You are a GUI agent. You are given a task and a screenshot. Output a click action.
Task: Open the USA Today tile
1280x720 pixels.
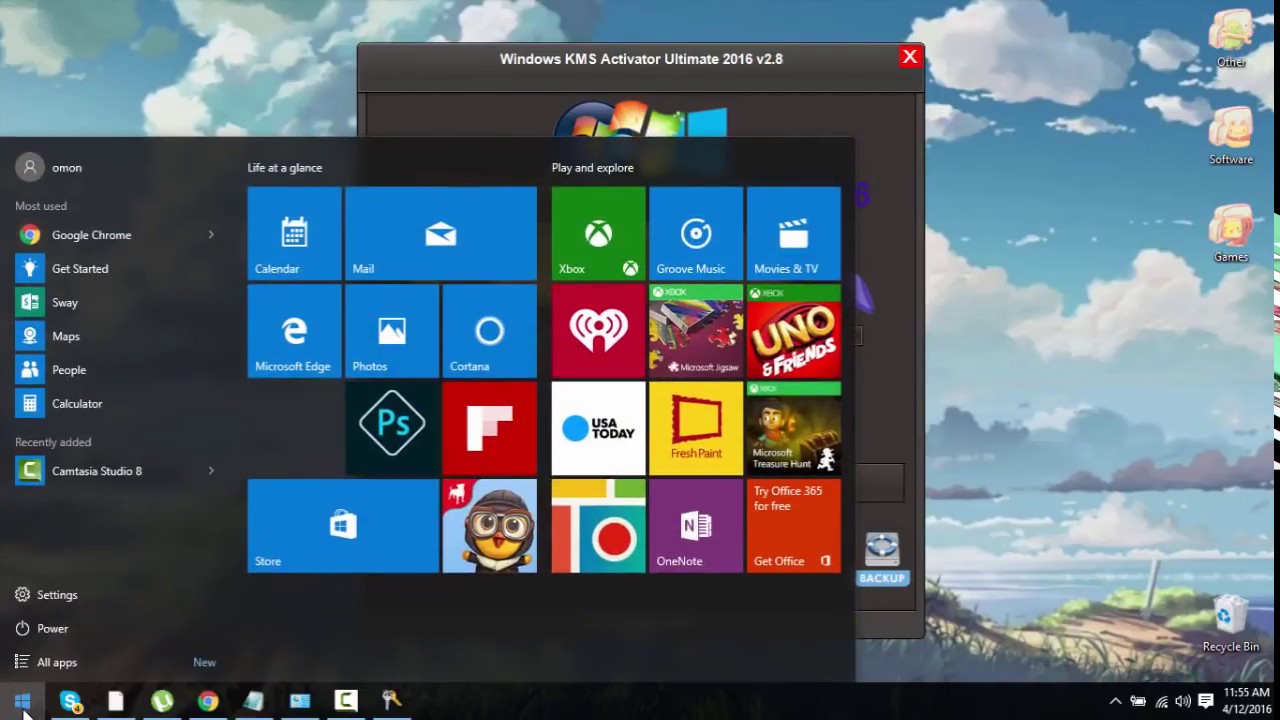click(598, 428)
